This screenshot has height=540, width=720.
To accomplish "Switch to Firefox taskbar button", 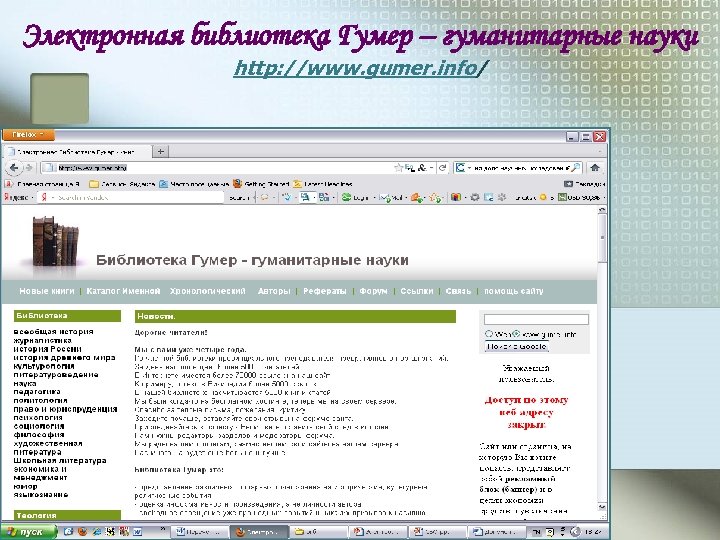I will [259, 532].
